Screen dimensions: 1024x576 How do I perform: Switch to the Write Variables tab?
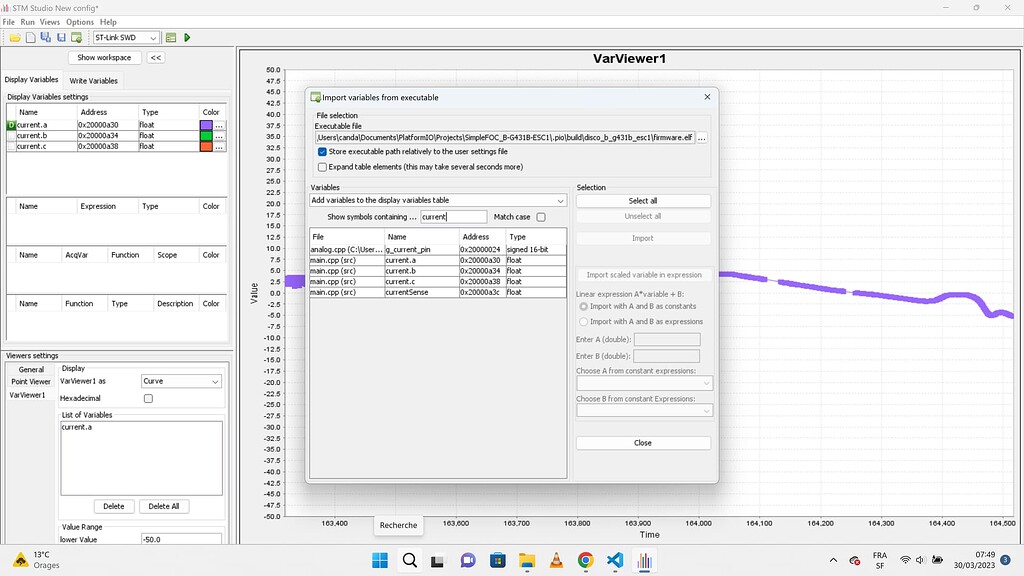pos(92,81)
